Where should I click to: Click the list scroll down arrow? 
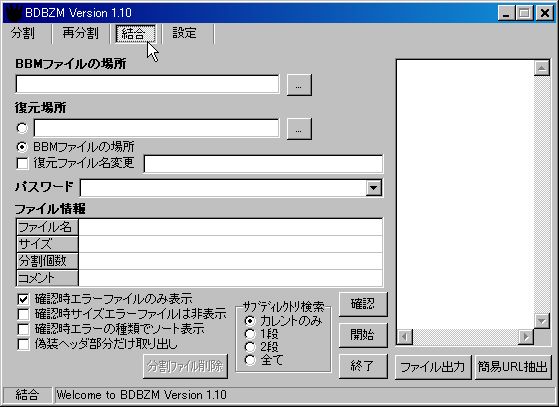(542, 321)
